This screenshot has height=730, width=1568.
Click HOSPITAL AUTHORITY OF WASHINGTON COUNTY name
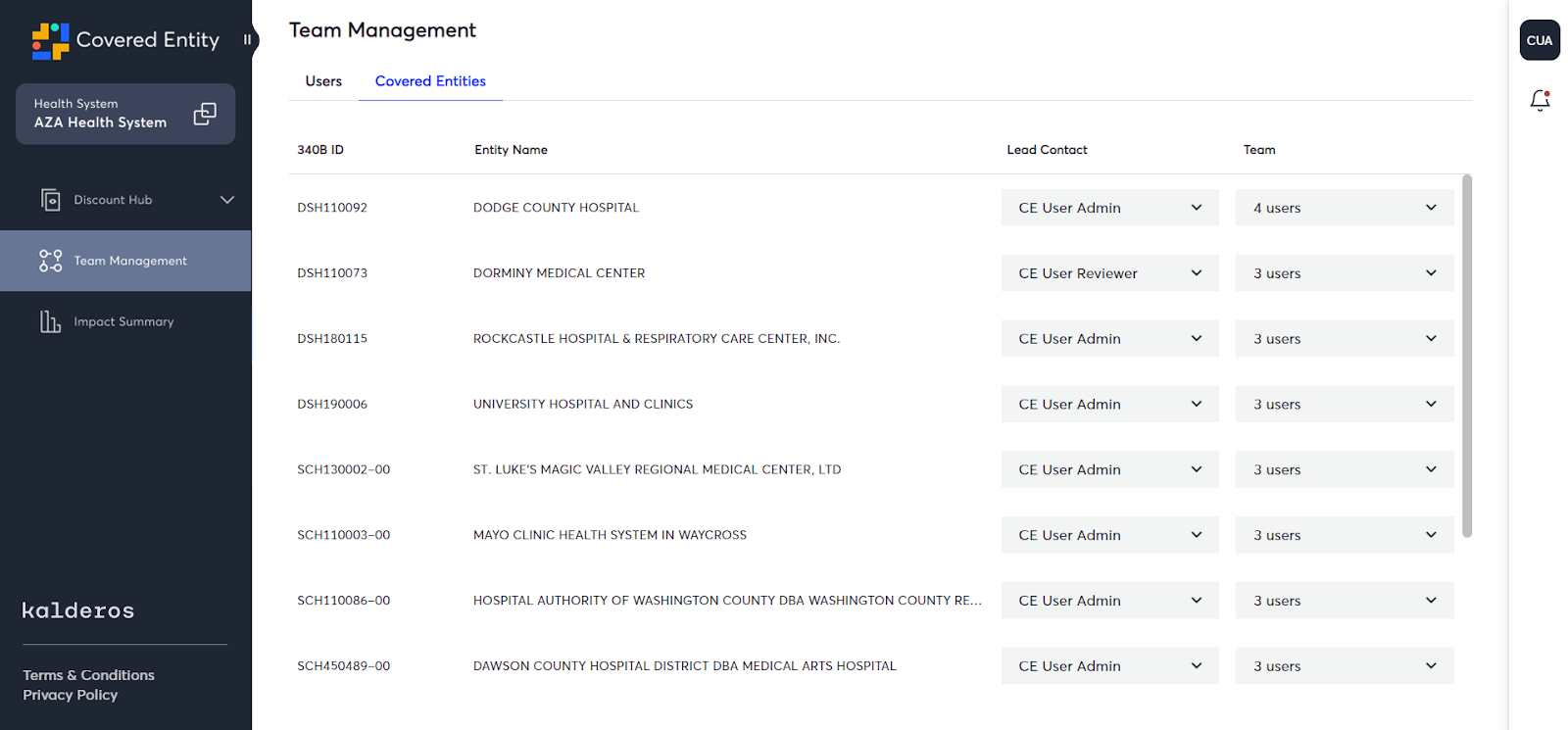pos(727,601)
